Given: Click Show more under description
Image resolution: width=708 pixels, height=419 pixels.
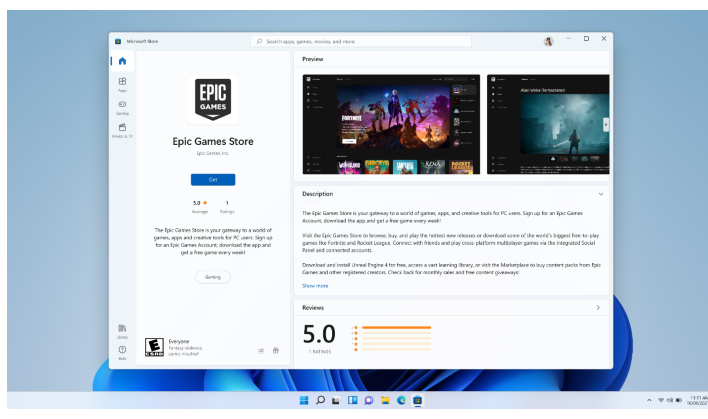Looking at the screenshot, I should [x=315, y=286].
